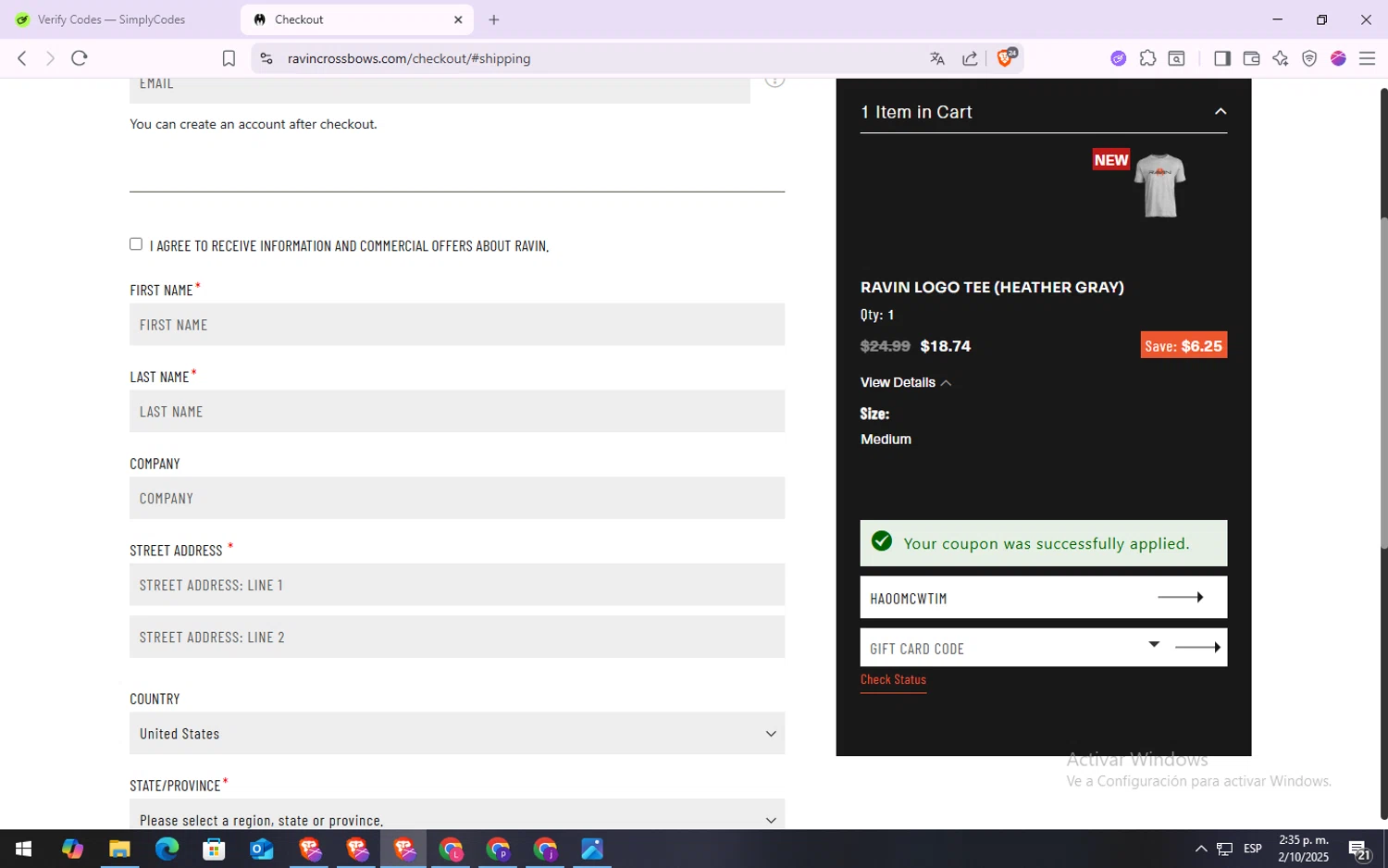Collapse View Details of cart item
The height and width of the screenshot is (868, 1388).
click(905, 382)
